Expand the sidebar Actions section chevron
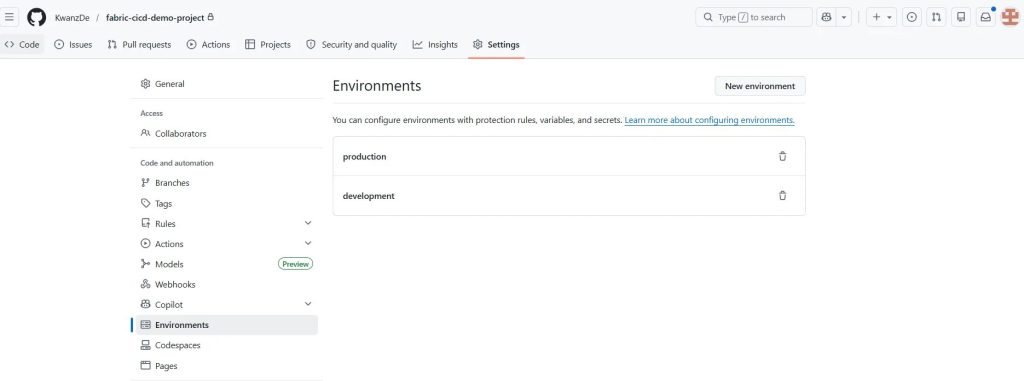 pyautogui.click(x=308, y=244)
